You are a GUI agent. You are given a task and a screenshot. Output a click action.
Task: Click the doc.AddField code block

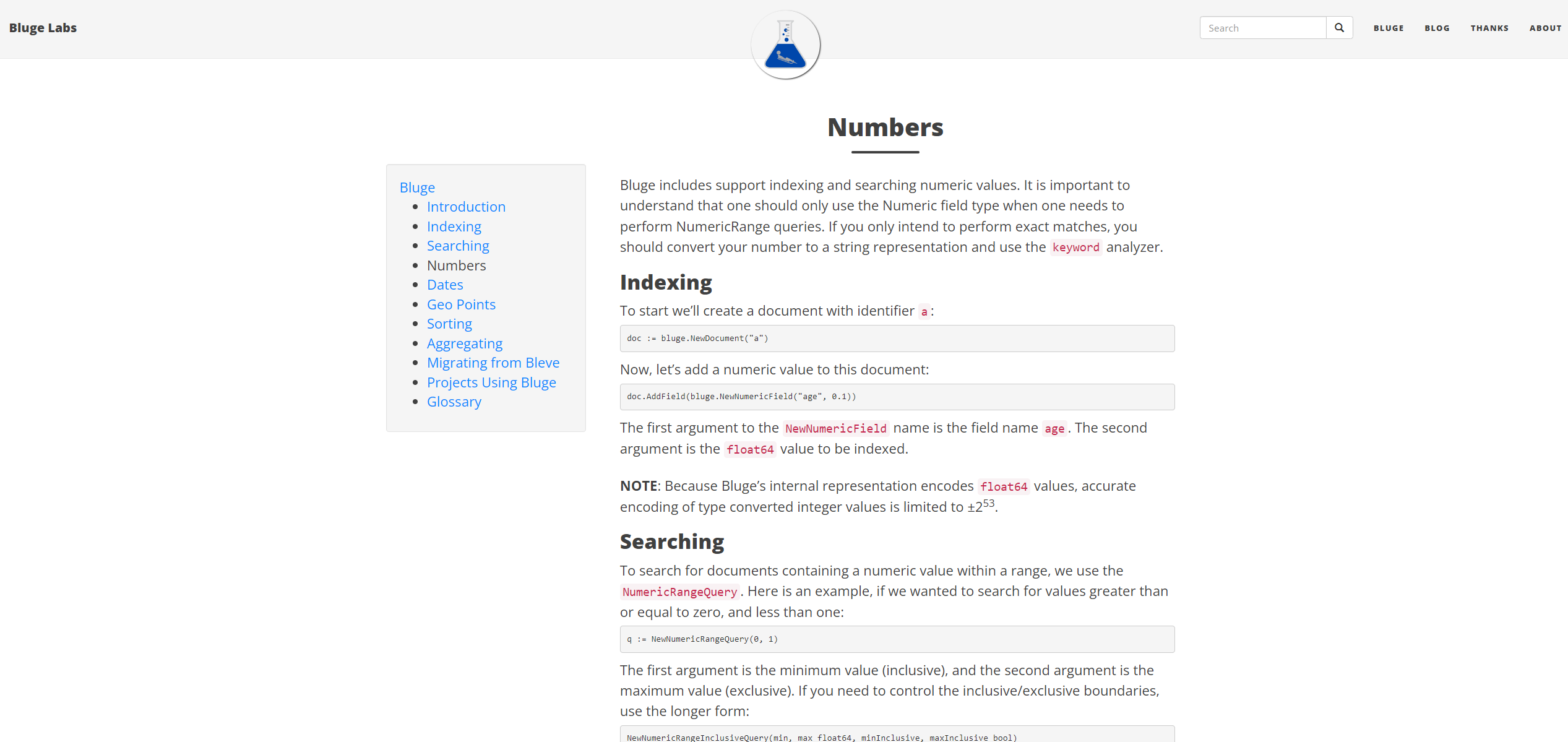click(897, 397)
